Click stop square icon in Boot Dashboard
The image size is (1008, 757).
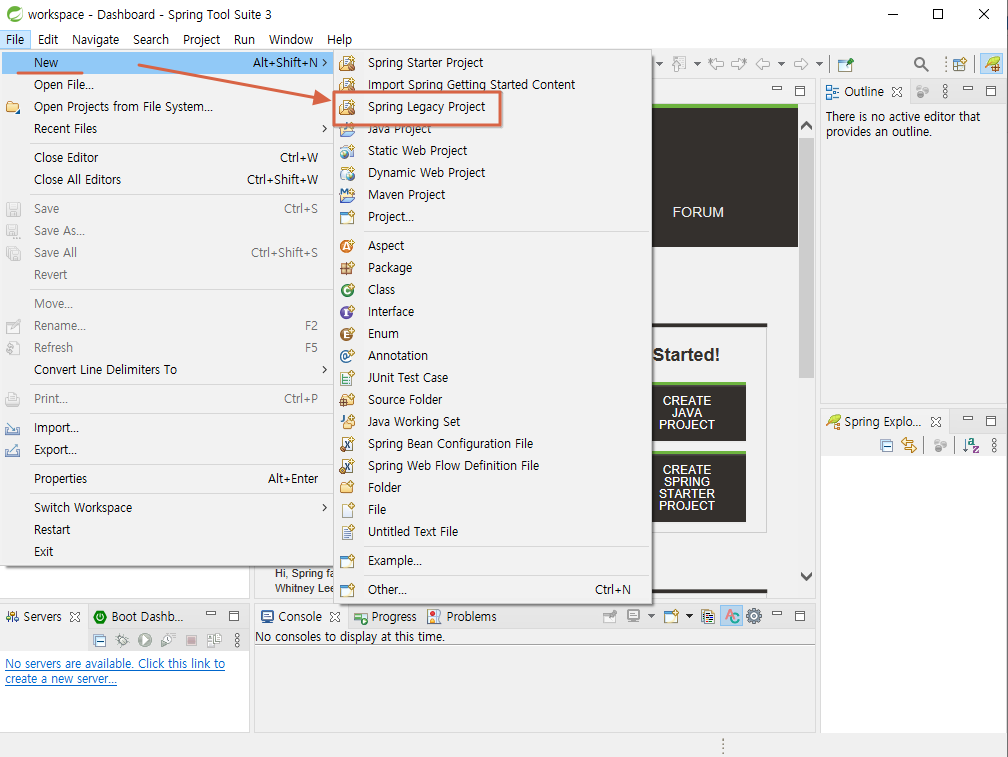point(191,640)
